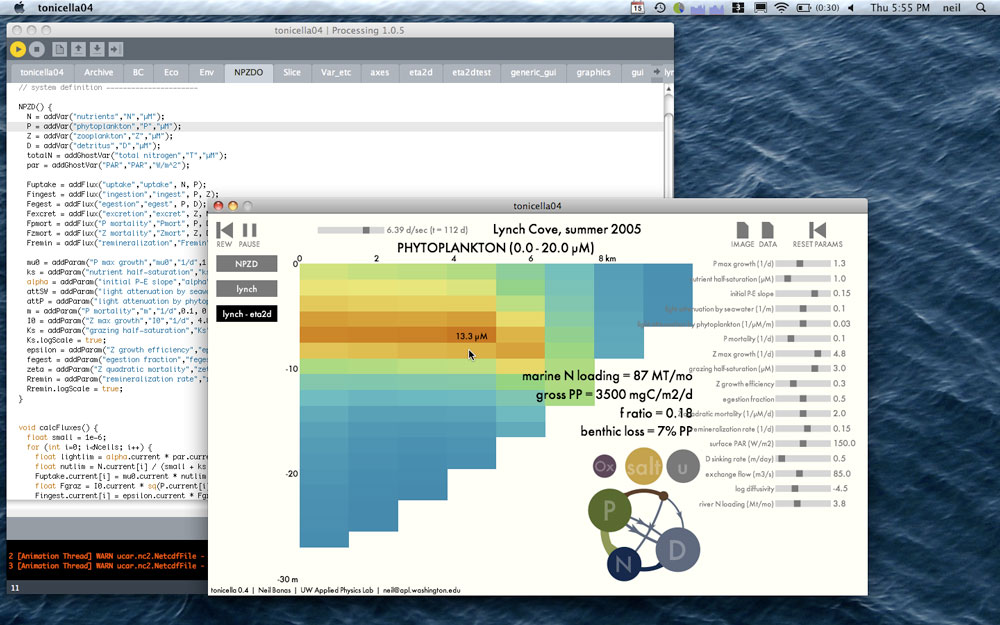
Task: Open the generic_gui tab
Action: click(533, 73)
